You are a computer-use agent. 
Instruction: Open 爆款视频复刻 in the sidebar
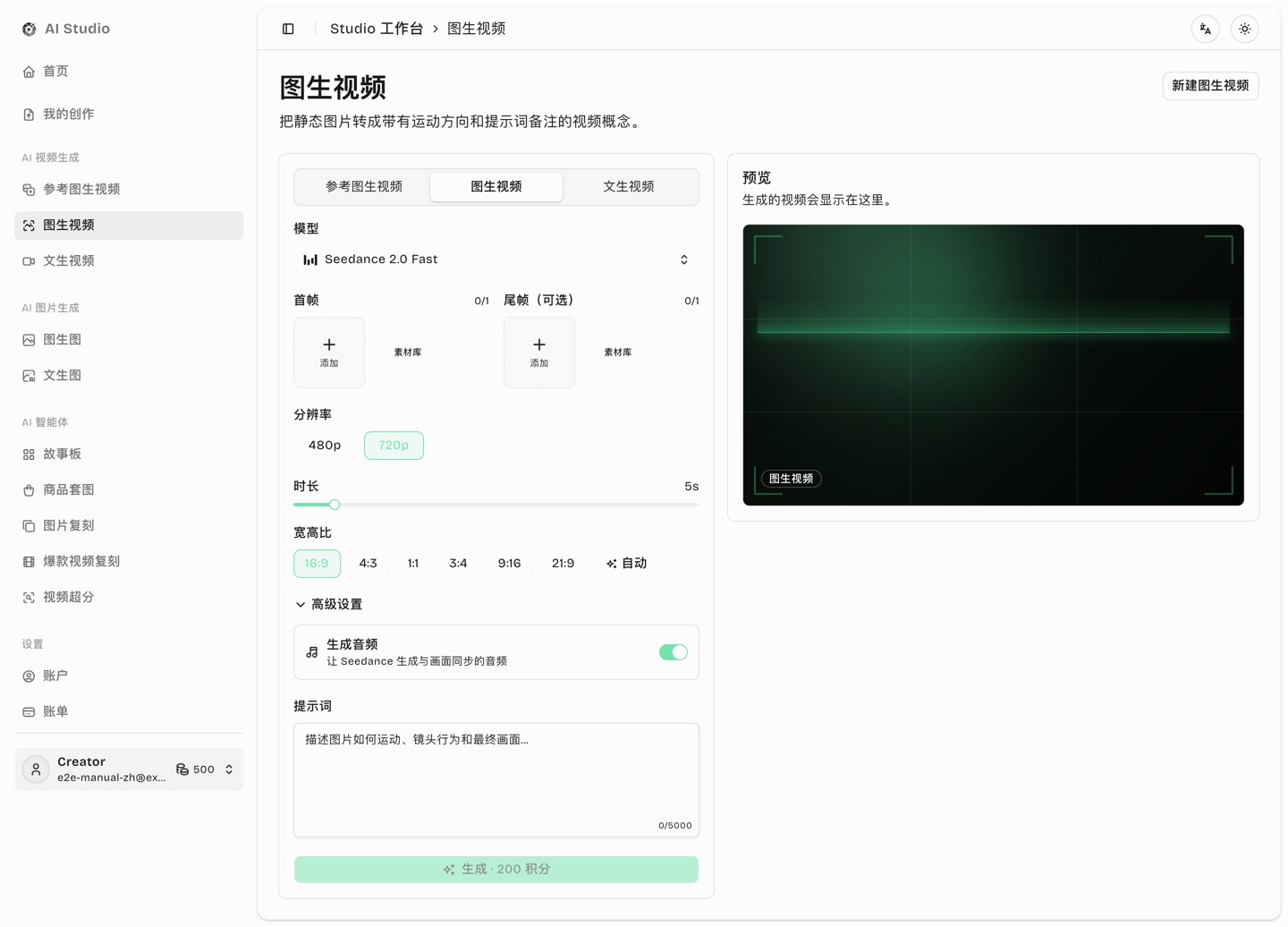click(x=129, y=562)
